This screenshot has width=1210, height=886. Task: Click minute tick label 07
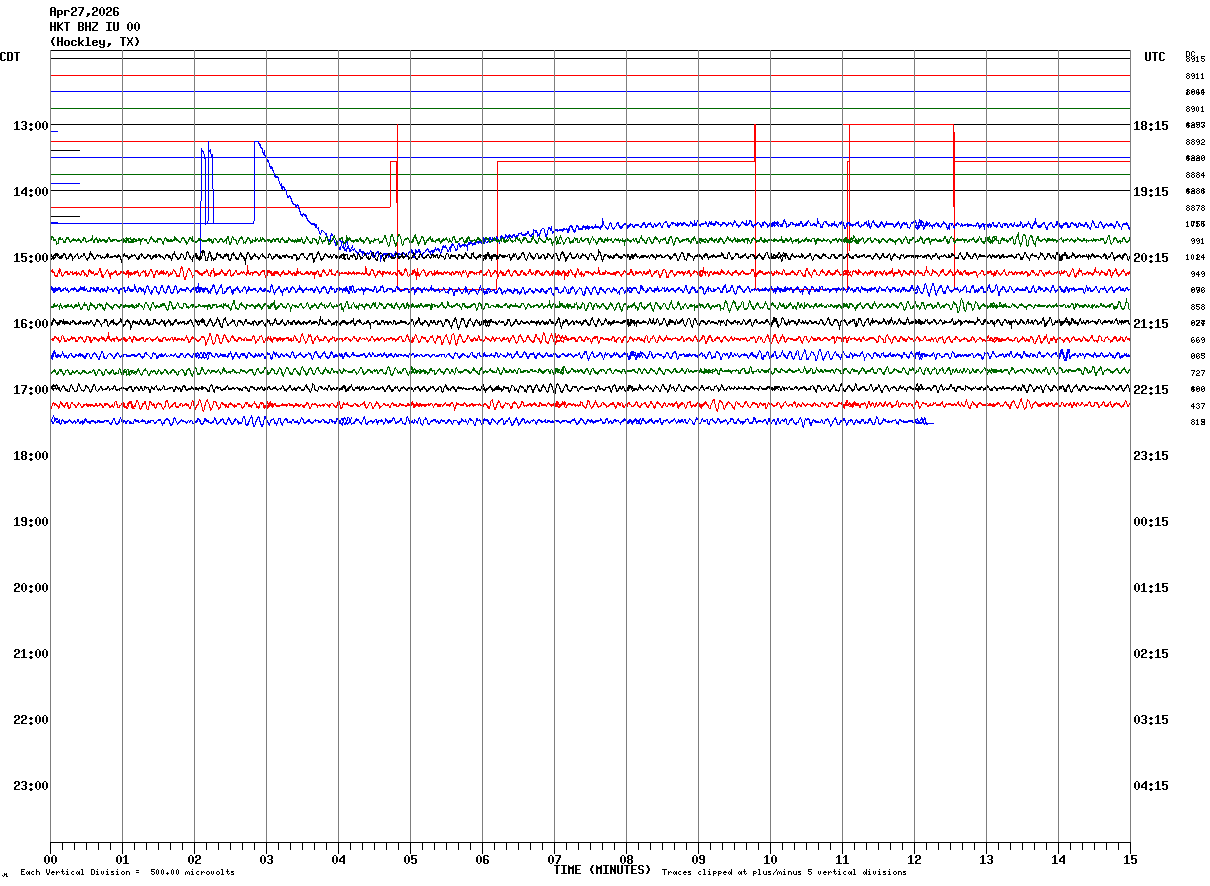pos(554,860)
